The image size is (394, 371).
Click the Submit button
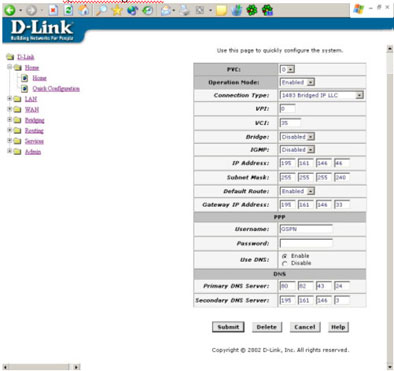pos(228,327)
